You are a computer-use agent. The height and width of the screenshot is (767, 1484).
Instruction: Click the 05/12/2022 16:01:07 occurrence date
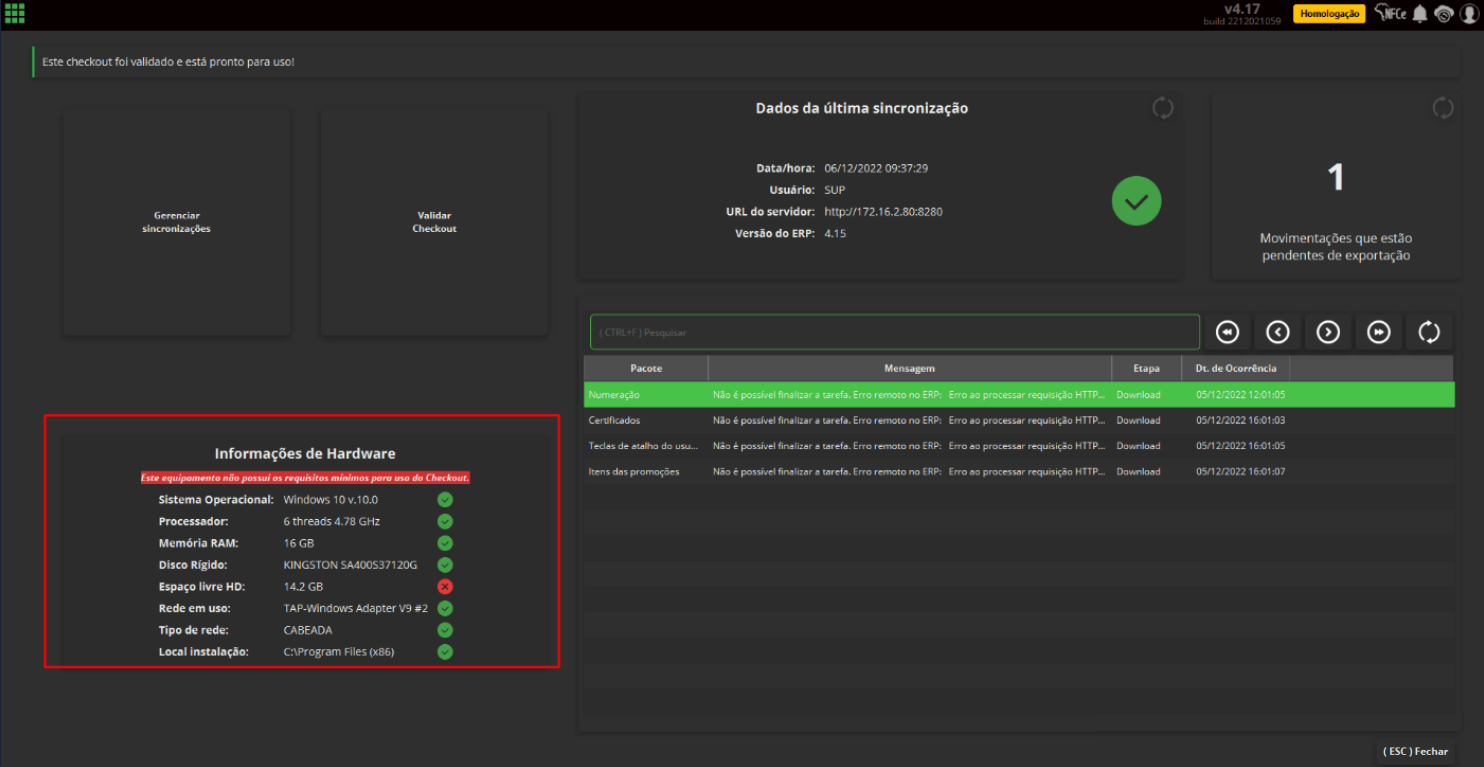point(1240,471)
